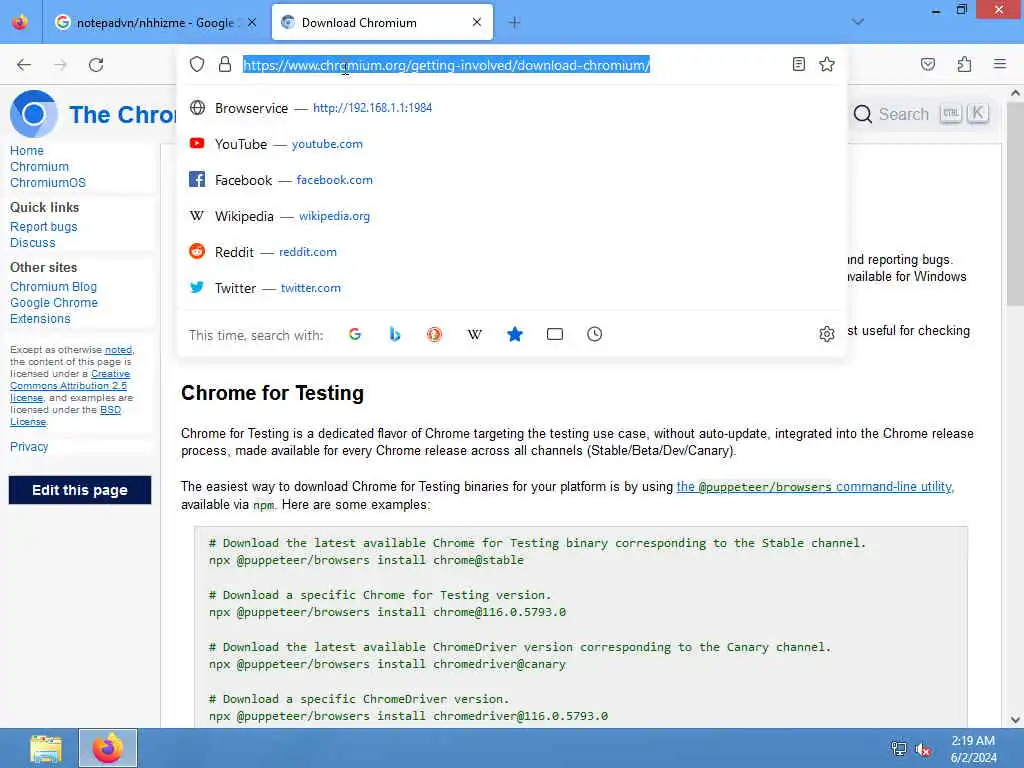The height and width of the screenshot is (768, 1024).
Task: Open the ChromiumOS sidebar link
Action: (x=48, y=183)
